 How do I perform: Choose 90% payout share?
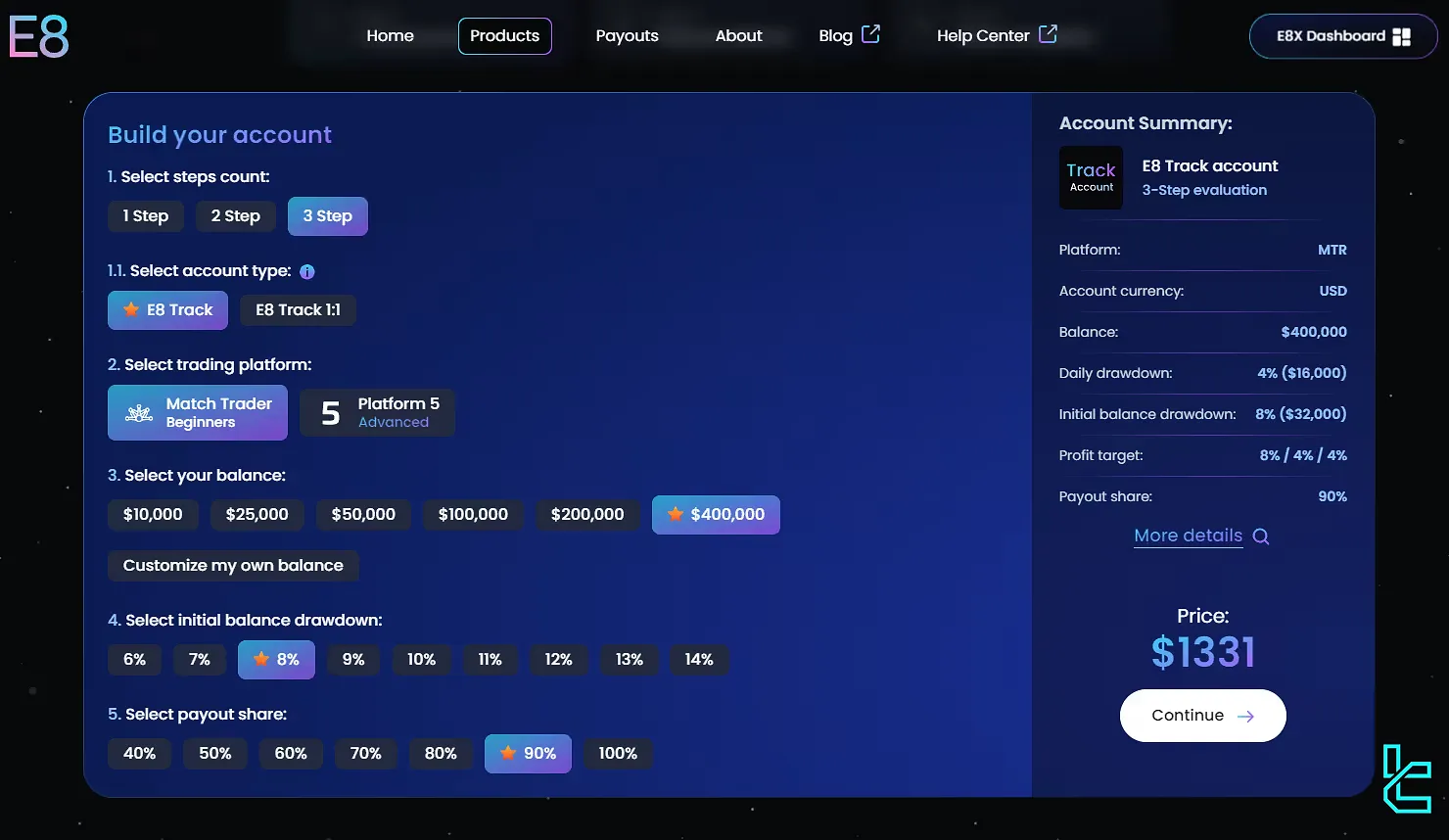528,754
